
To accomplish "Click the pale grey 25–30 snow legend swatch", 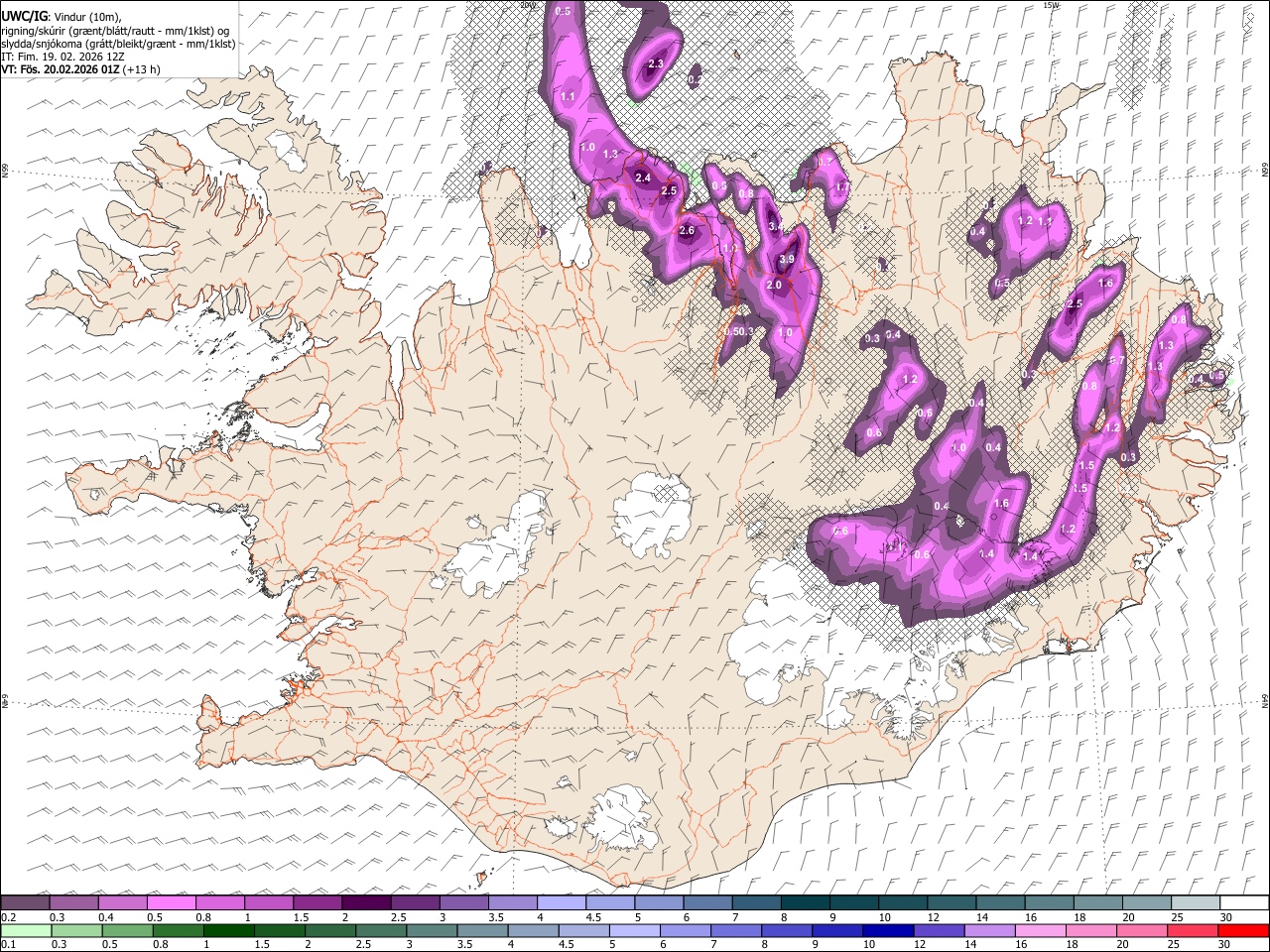I will coord(1197,903).
